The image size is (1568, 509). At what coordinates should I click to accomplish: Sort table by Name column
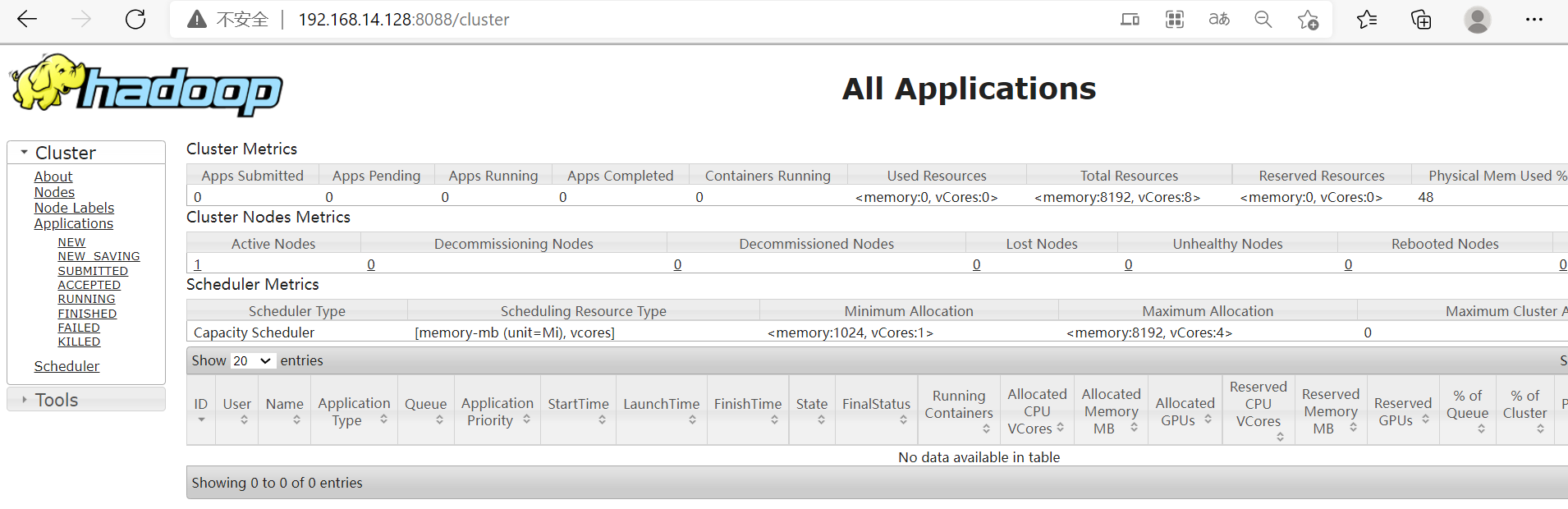296,420
